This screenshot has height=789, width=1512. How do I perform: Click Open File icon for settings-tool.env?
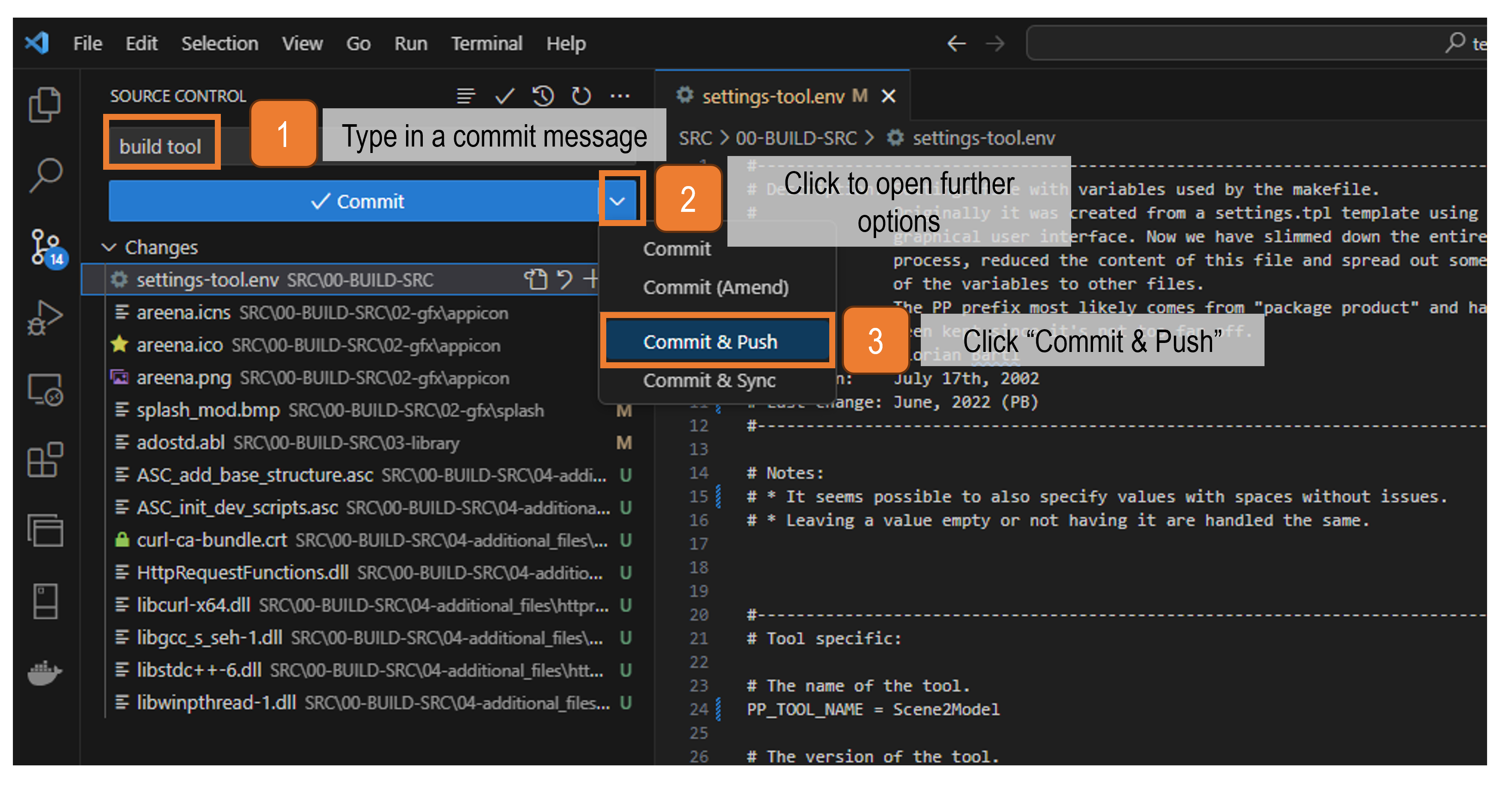tap(535, 279)
